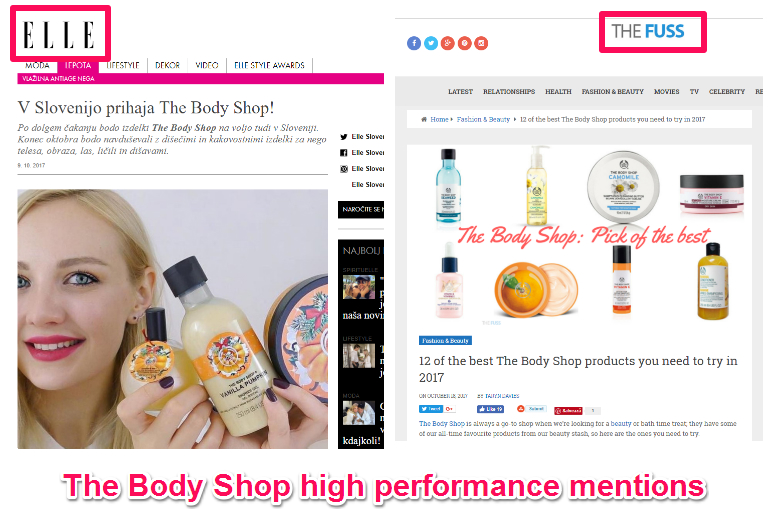Open The Fuss Facebook page icon
776x518 pixels.
click(x=414, y=44)
